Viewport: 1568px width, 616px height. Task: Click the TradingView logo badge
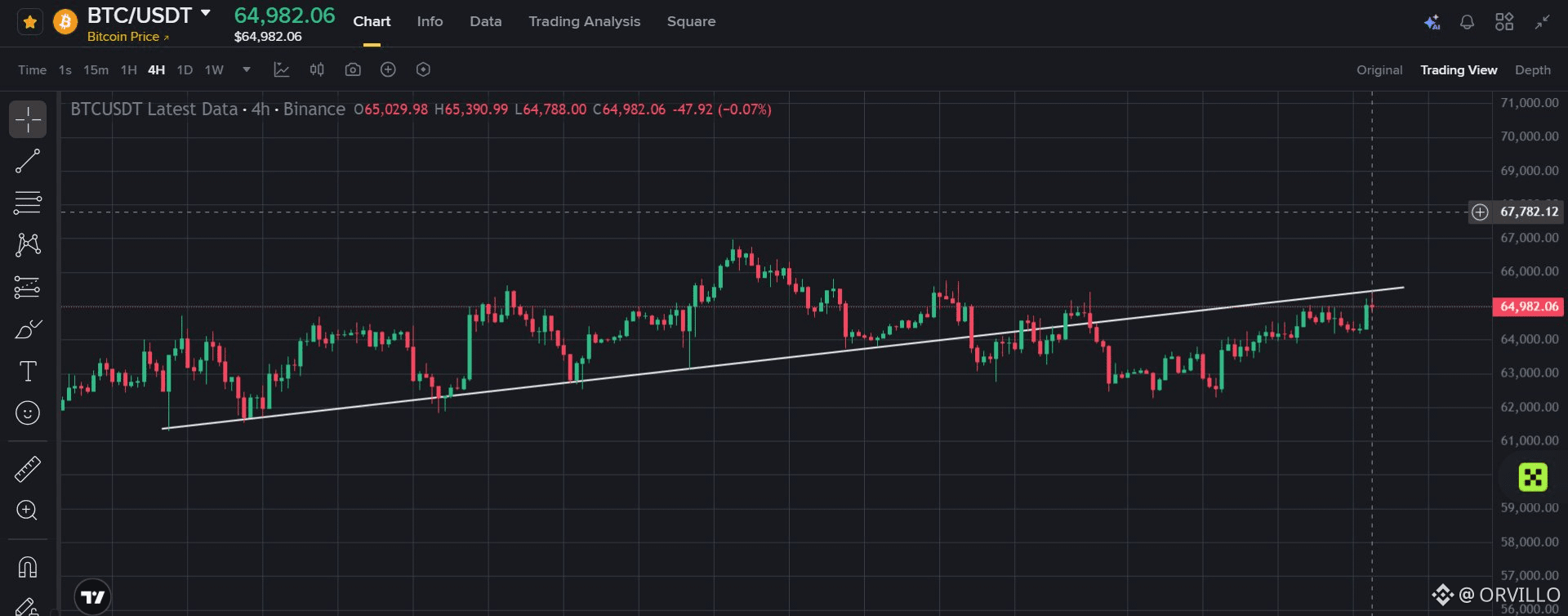tap(93, 597)
